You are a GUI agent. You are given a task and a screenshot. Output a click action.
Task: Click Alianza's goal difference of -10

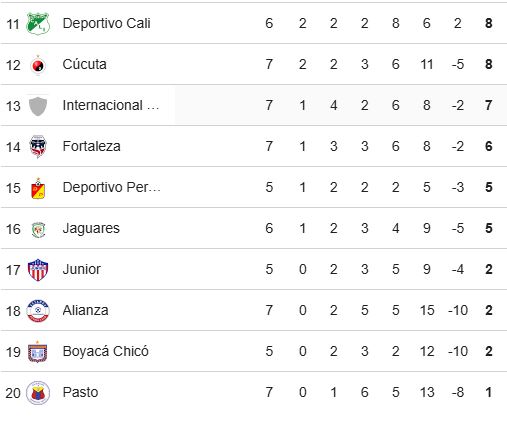click(458, 311)
